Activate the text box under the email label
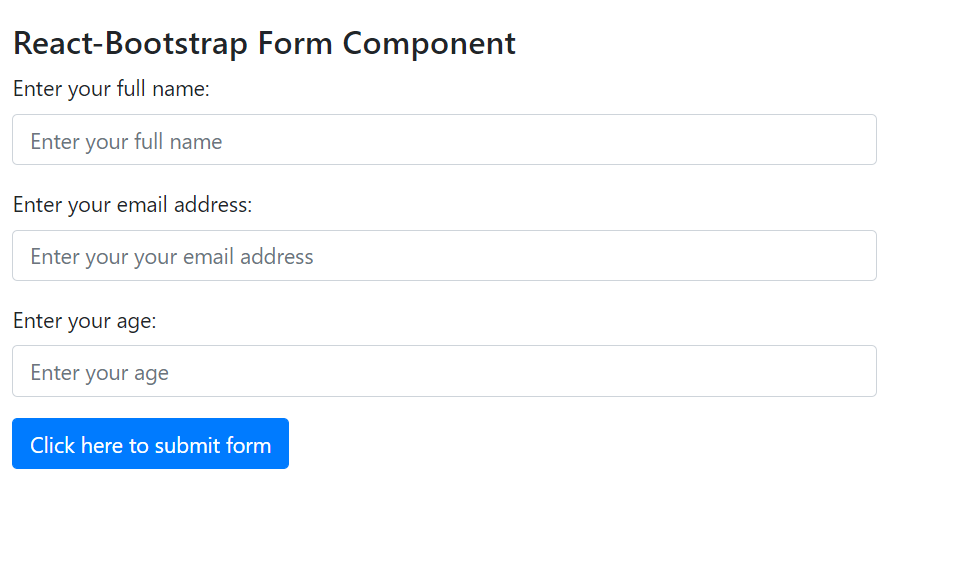This screenshot has height=564, width=969. 444,256
